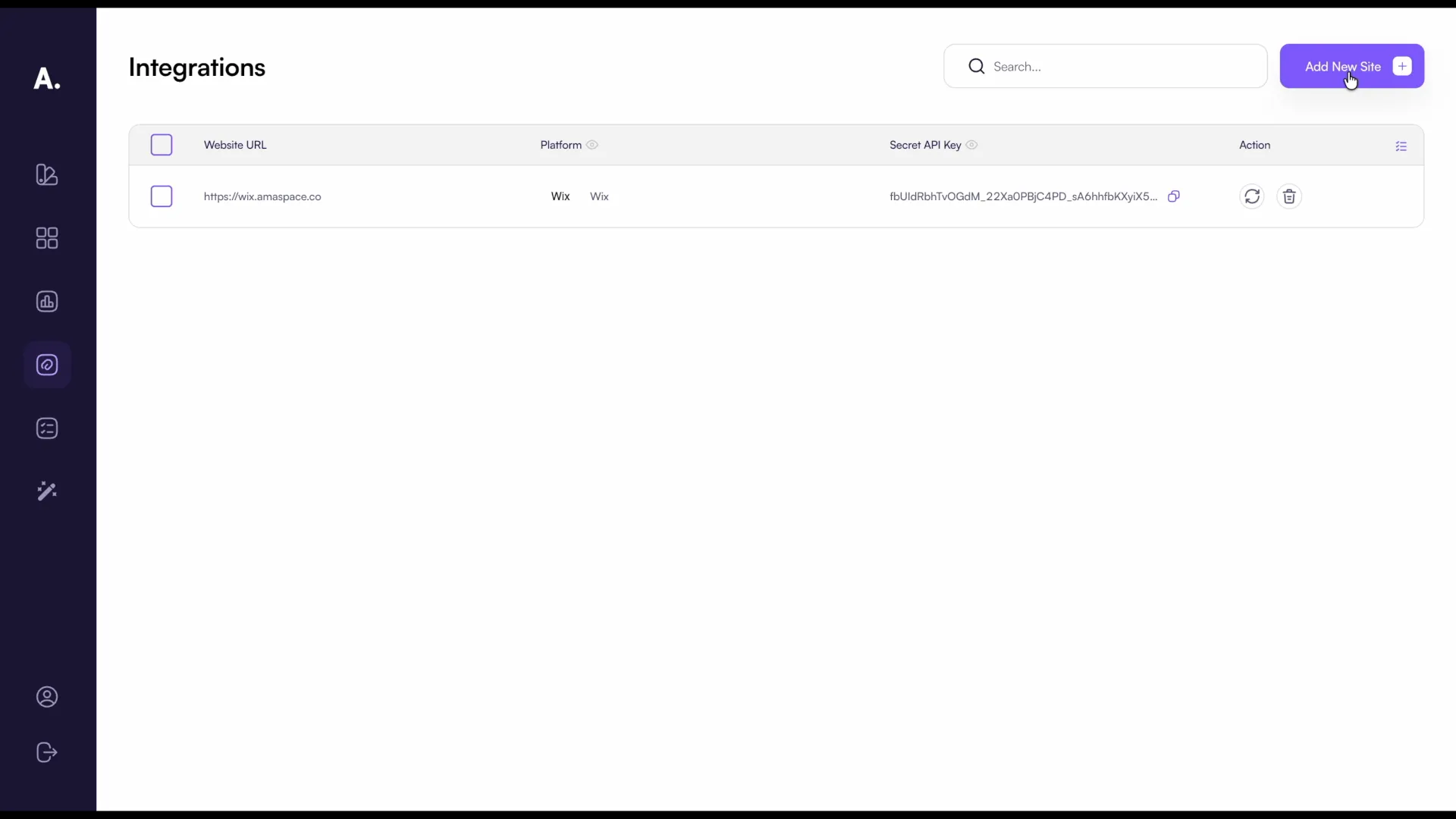Screen dimensions: 1456x819
Task: Regenerate key for wix.amaspace.co
Action: tap(1252, 196)
